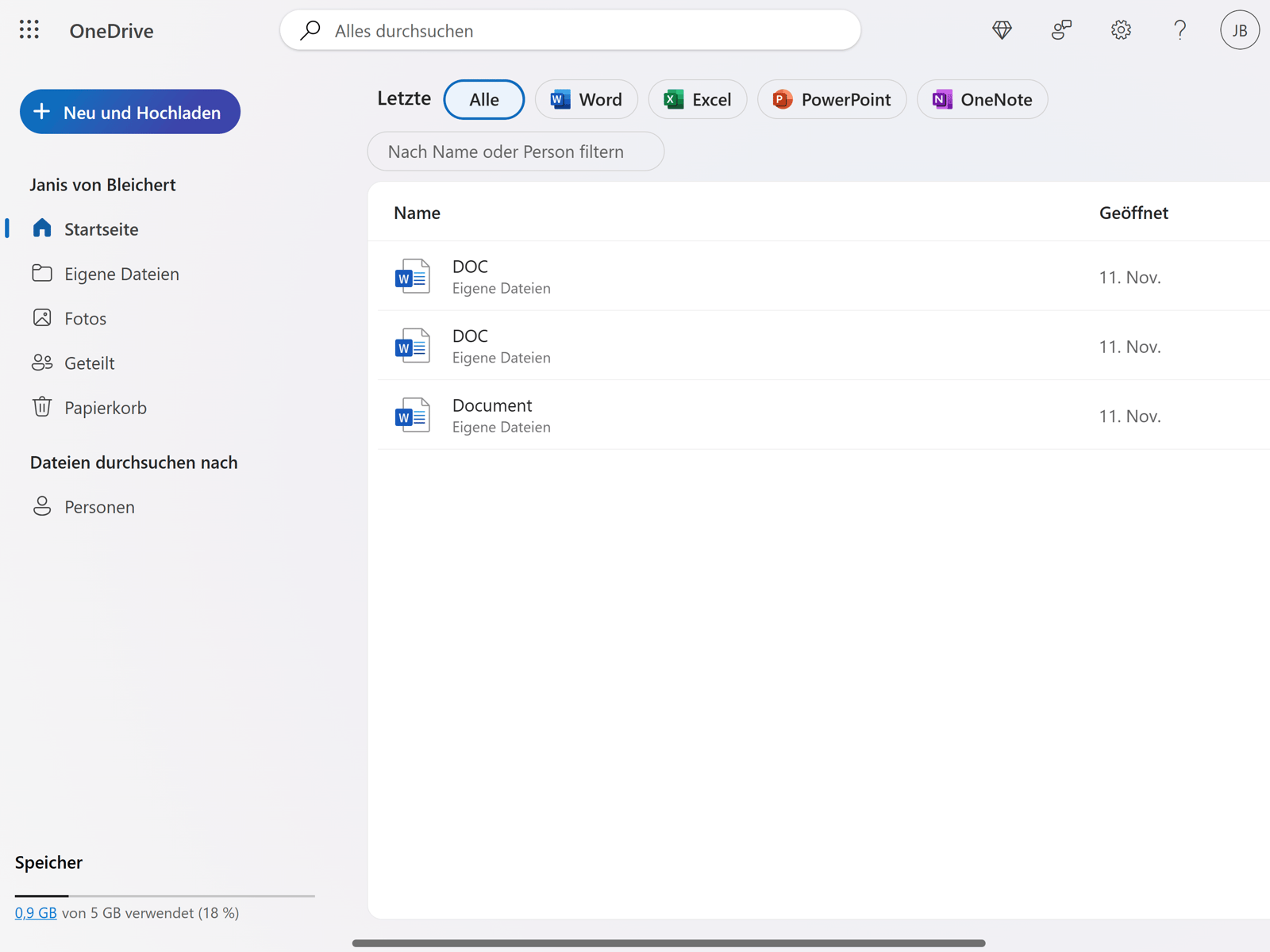Screen dimensions: 1270x952
Task: Open the Personen icon in sidebar
Action: click(42, 506)
